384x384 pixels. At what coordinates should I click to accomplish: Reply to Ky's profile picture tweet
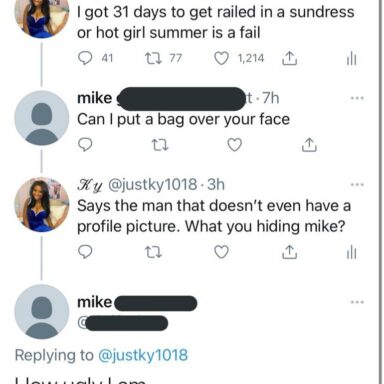(85, 252)
